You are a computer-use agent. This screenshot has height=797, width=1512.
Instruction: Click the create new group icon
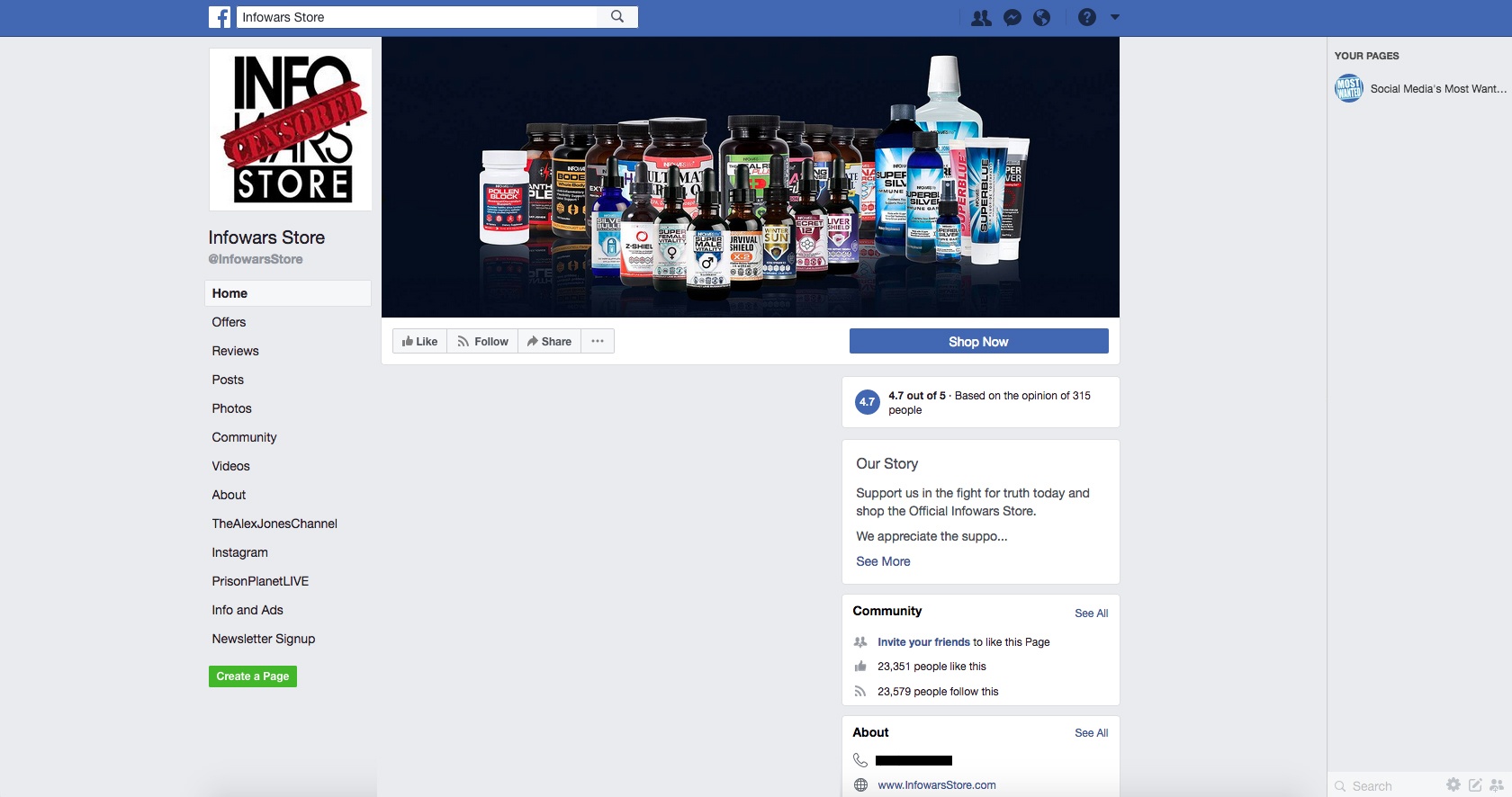point(1497,785)
